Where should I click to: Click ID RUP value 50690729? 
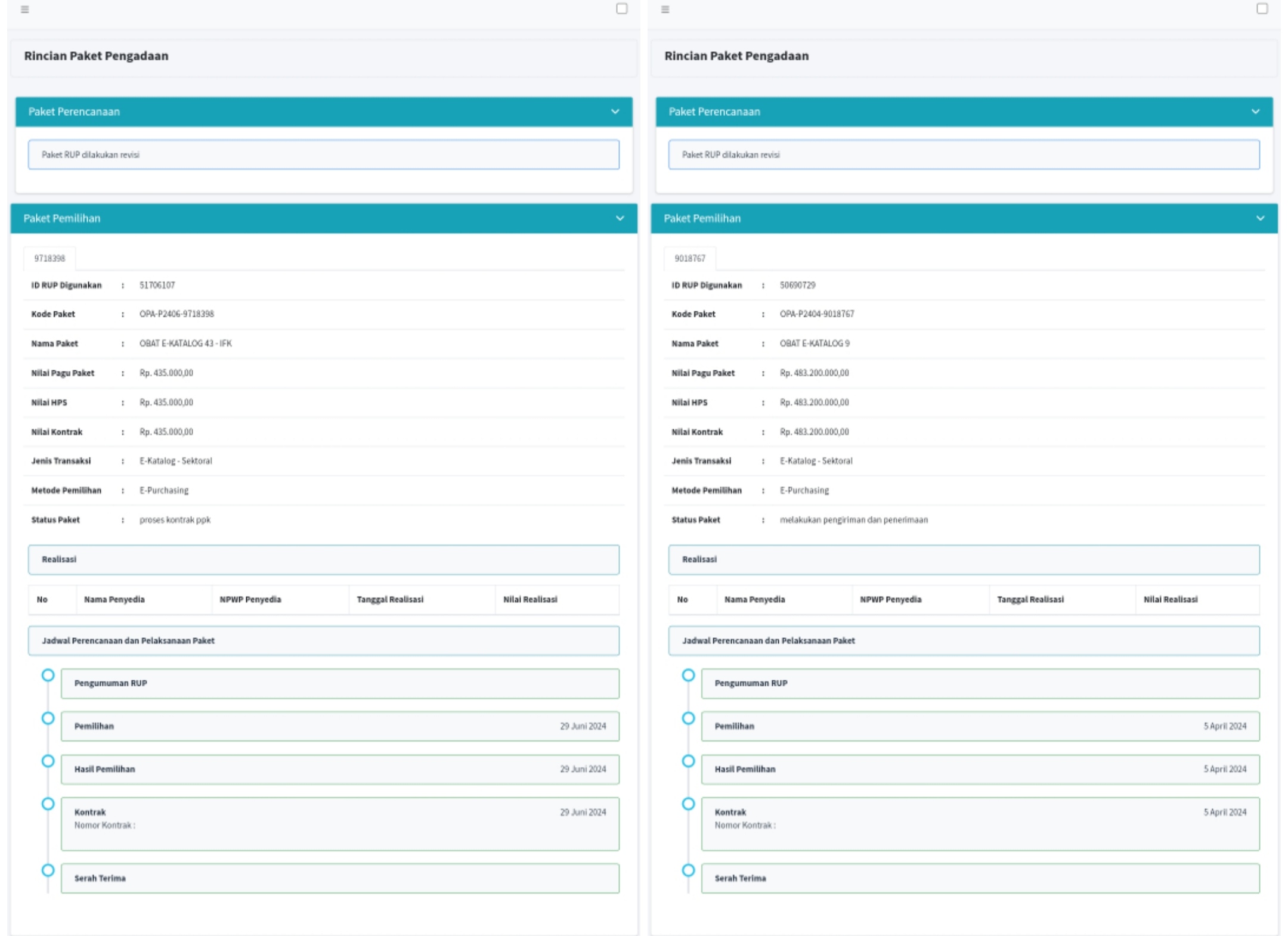798,285
